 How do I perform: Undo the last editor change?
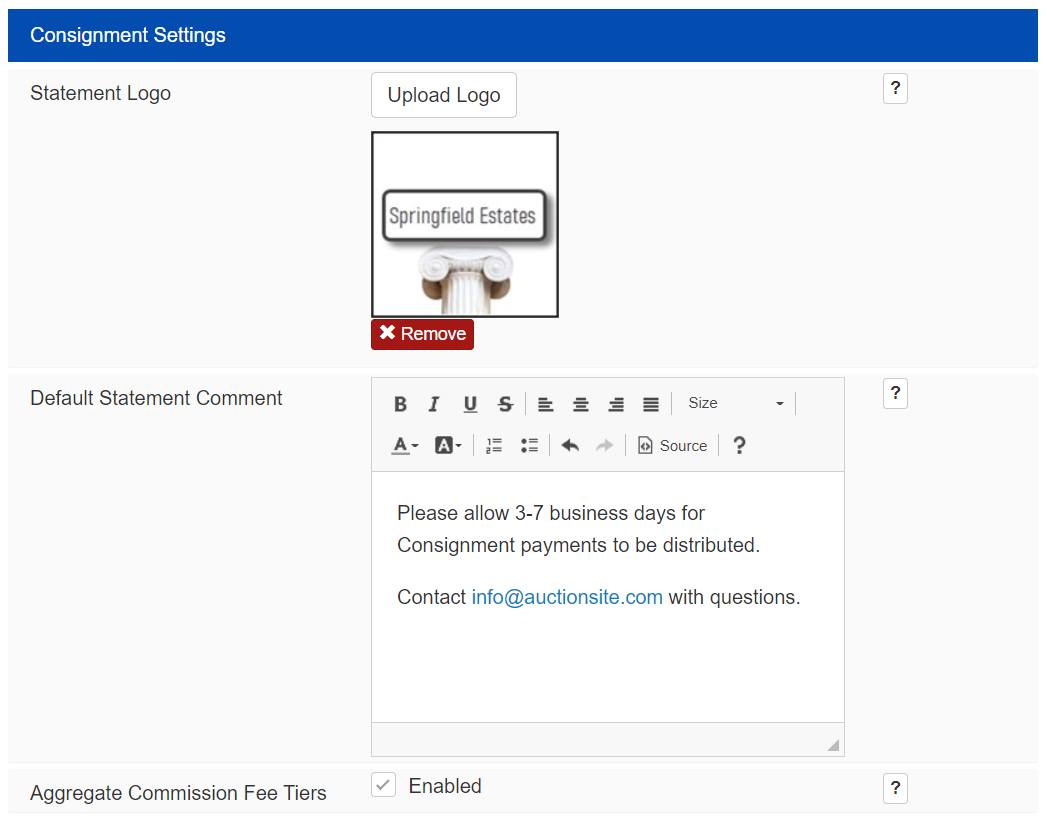pyautogui.click(x=570, y=445)
